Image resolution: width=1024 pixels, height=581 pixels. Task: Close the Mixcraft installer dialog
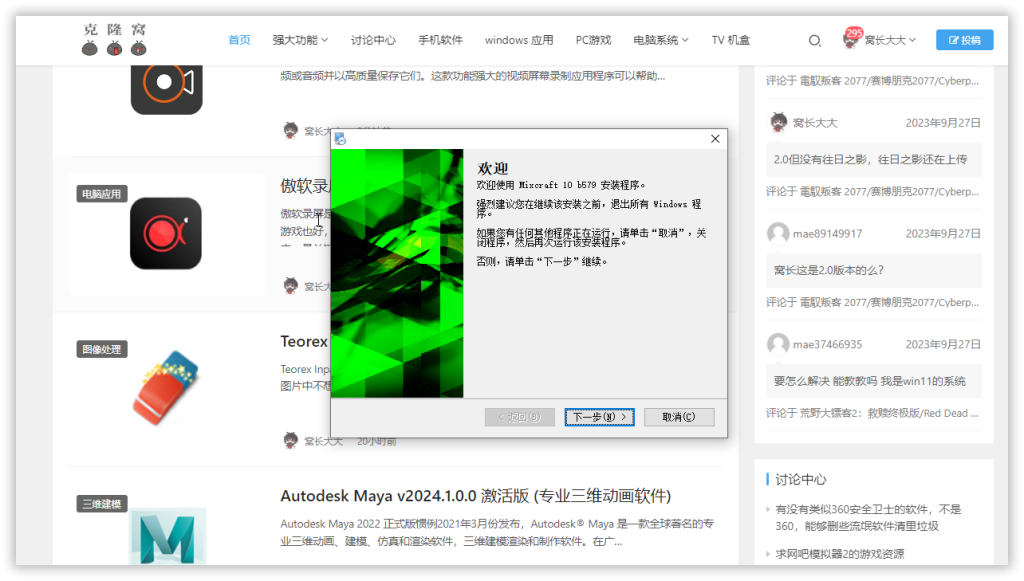(x=715, y=138)
